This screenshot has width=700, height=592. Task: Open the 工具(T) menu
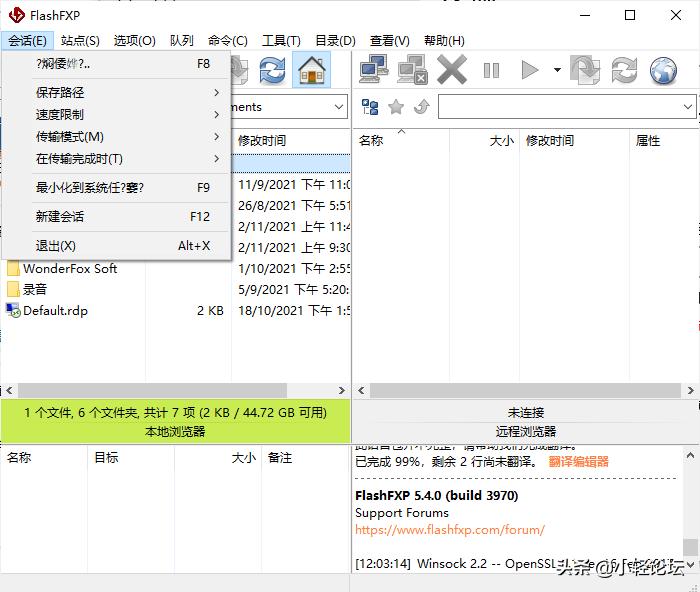[x=281, y=41]
